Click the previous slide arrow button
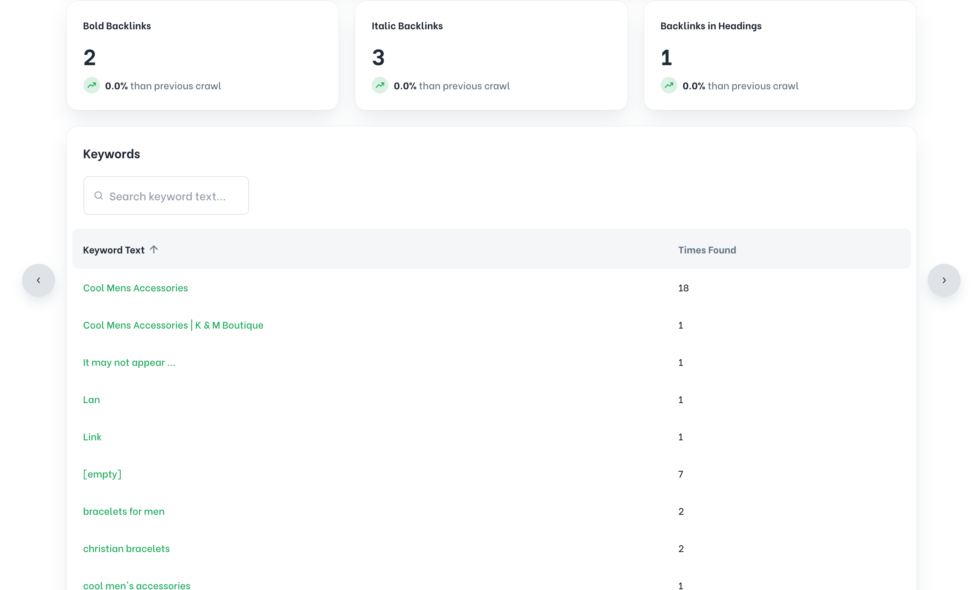Image resolution: width=980 pixels, height=590 pixels. [x=39, y=280]
